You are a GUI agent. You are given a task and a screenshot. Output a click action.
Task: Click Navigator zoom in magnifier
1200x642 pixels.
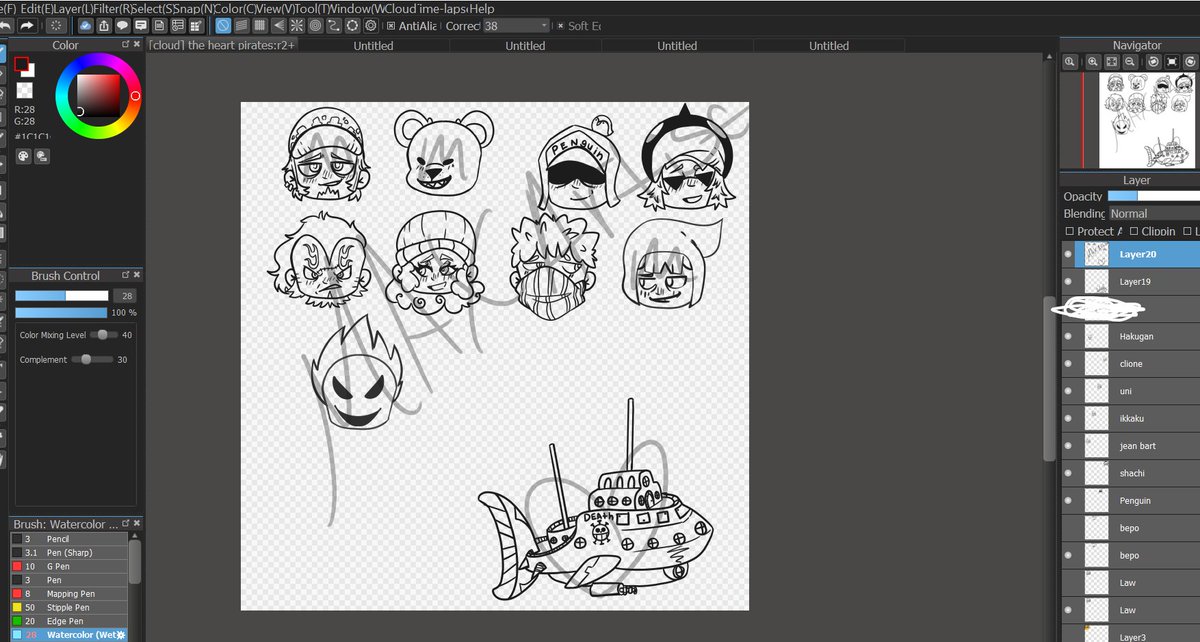1093,62
